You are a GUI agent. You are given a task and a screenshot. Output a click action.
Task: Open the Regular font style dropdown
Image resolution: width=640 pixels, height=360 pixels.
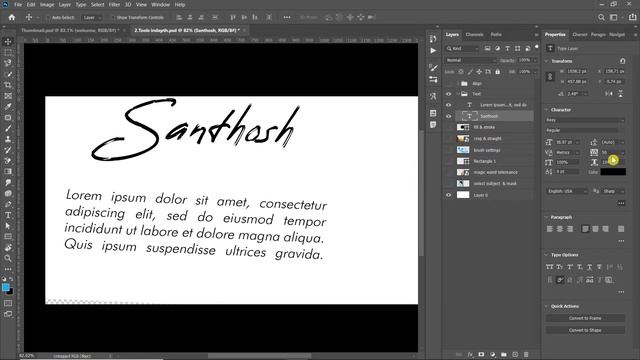[x=585, y=130]
